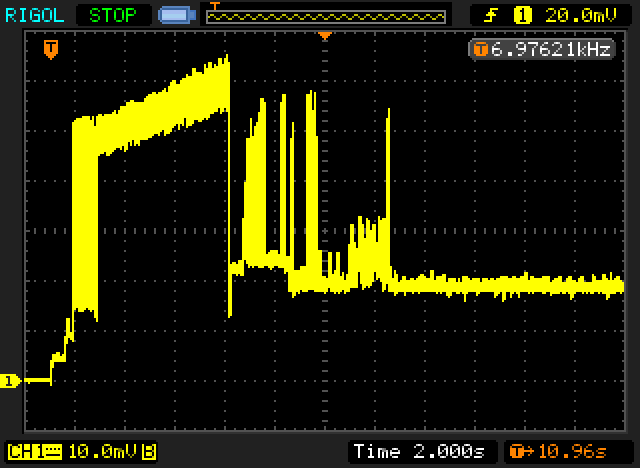
Task: Click the waveform memory overview bar
Action: click(x=326, y=17)
